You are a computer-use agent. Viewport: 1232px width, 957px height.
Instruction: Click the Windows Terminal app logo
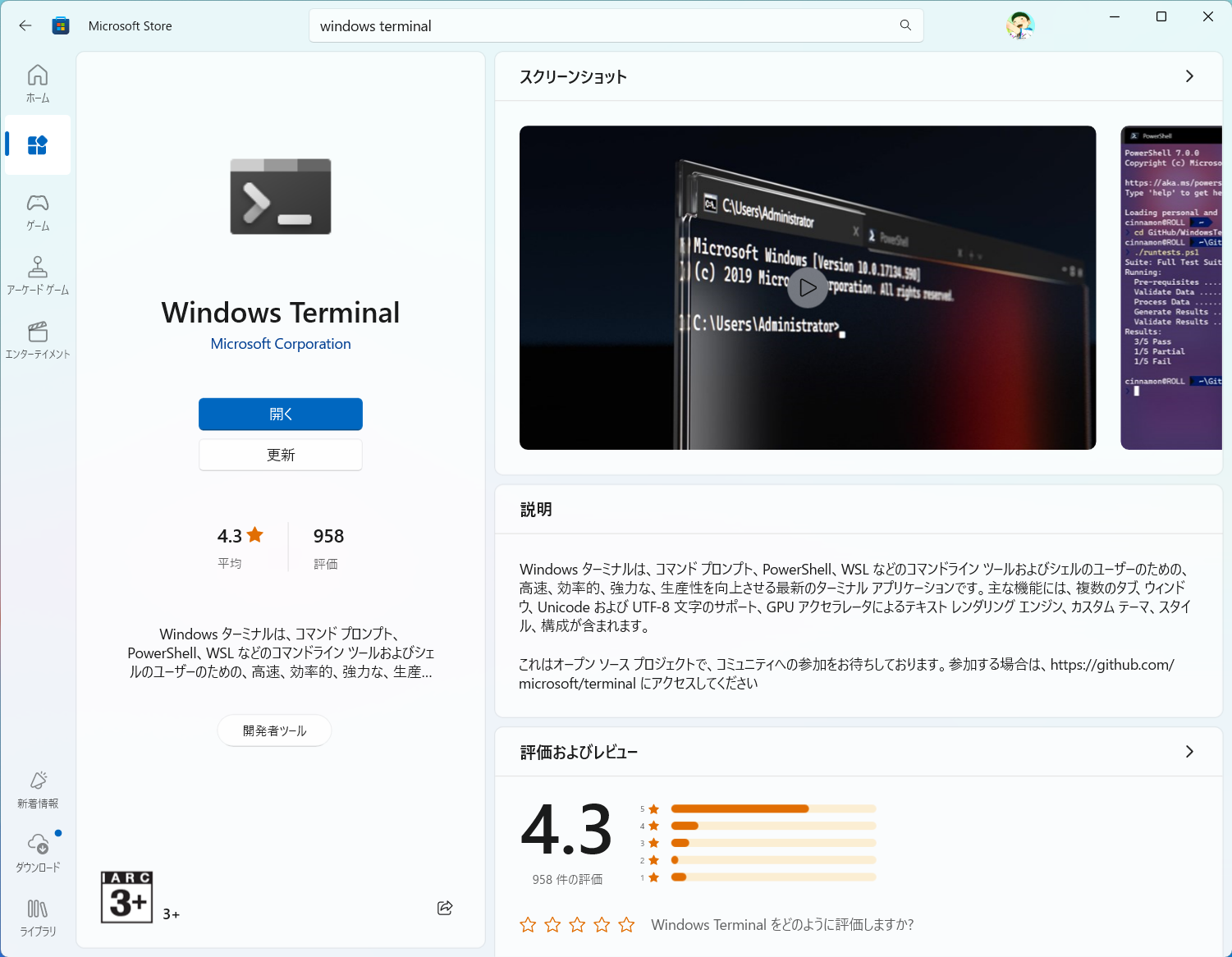(x=281, y=196)
